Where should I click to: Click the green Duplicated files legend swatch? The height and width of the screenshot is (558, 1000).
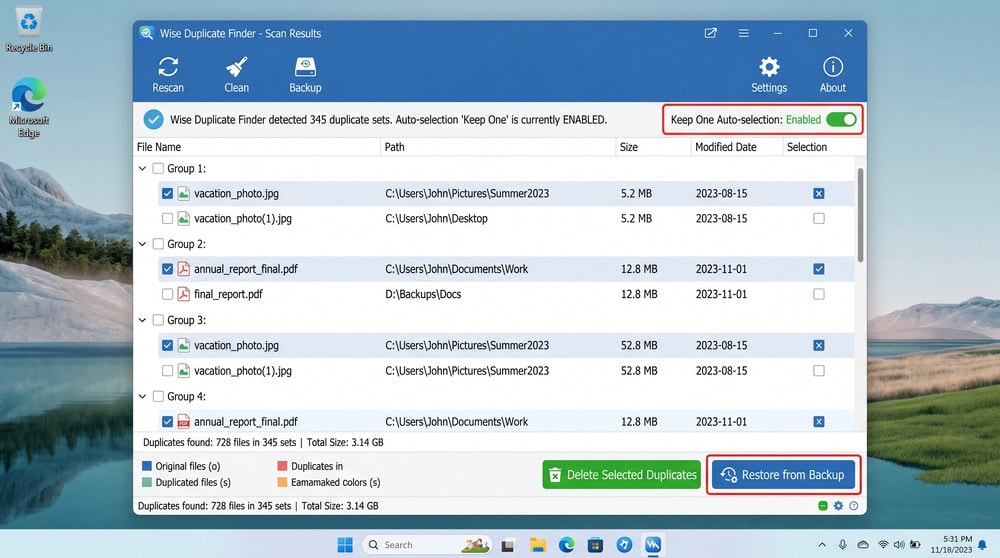click(x=147, y=482)
